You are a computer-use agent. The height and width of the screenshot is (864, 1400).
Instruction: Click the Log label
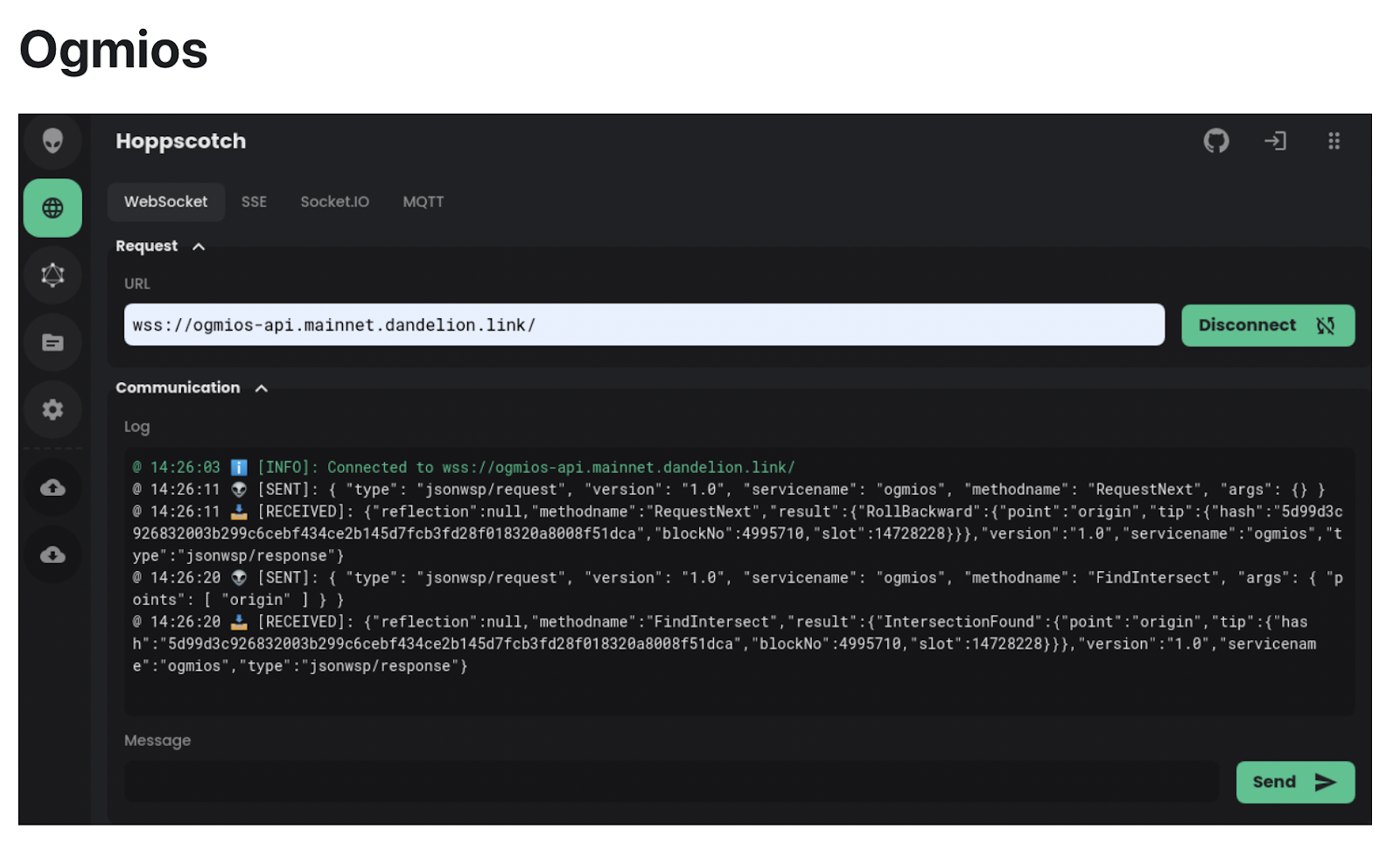136,427
